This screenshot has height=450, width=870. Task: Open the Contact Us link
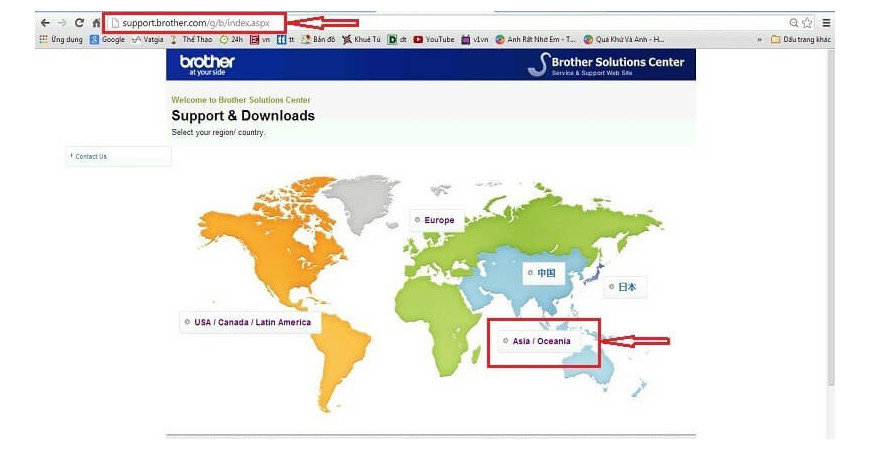(91, 156)
